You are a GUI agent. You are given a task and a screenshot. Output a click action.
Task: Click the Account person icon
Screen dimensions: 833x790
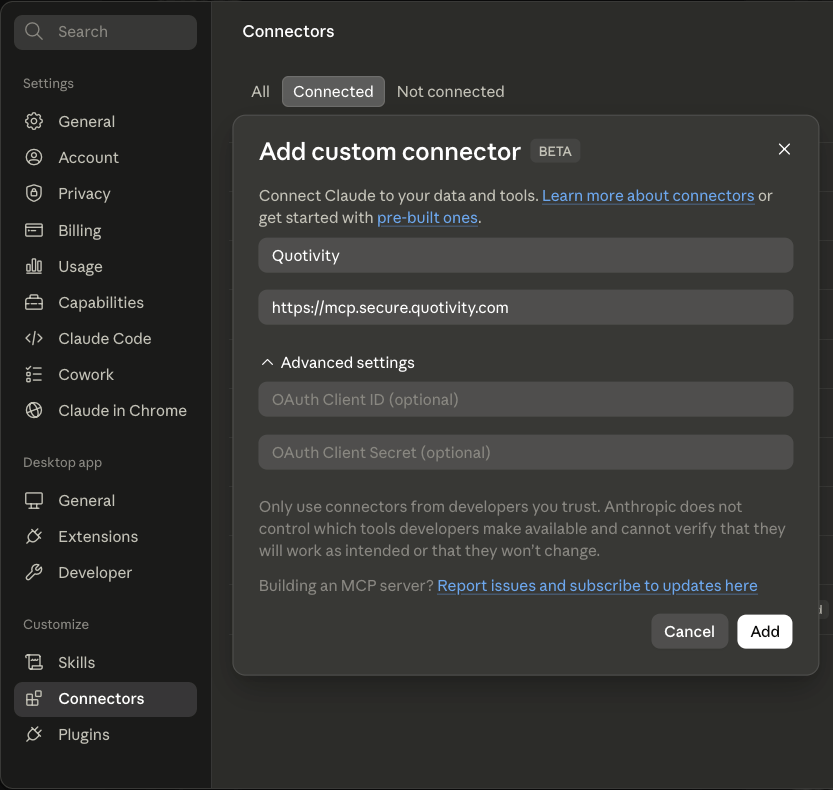click(x=34, y=157)
